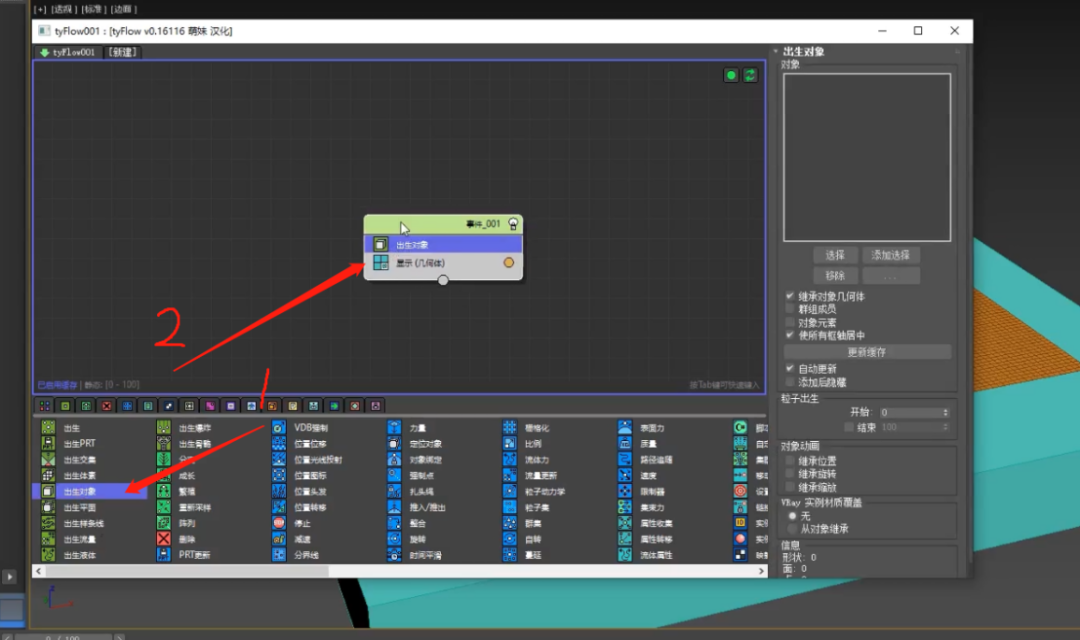Select the 力量 (Force) operator icon
This screenshot has height=640, width=1080.
(395, 427)
